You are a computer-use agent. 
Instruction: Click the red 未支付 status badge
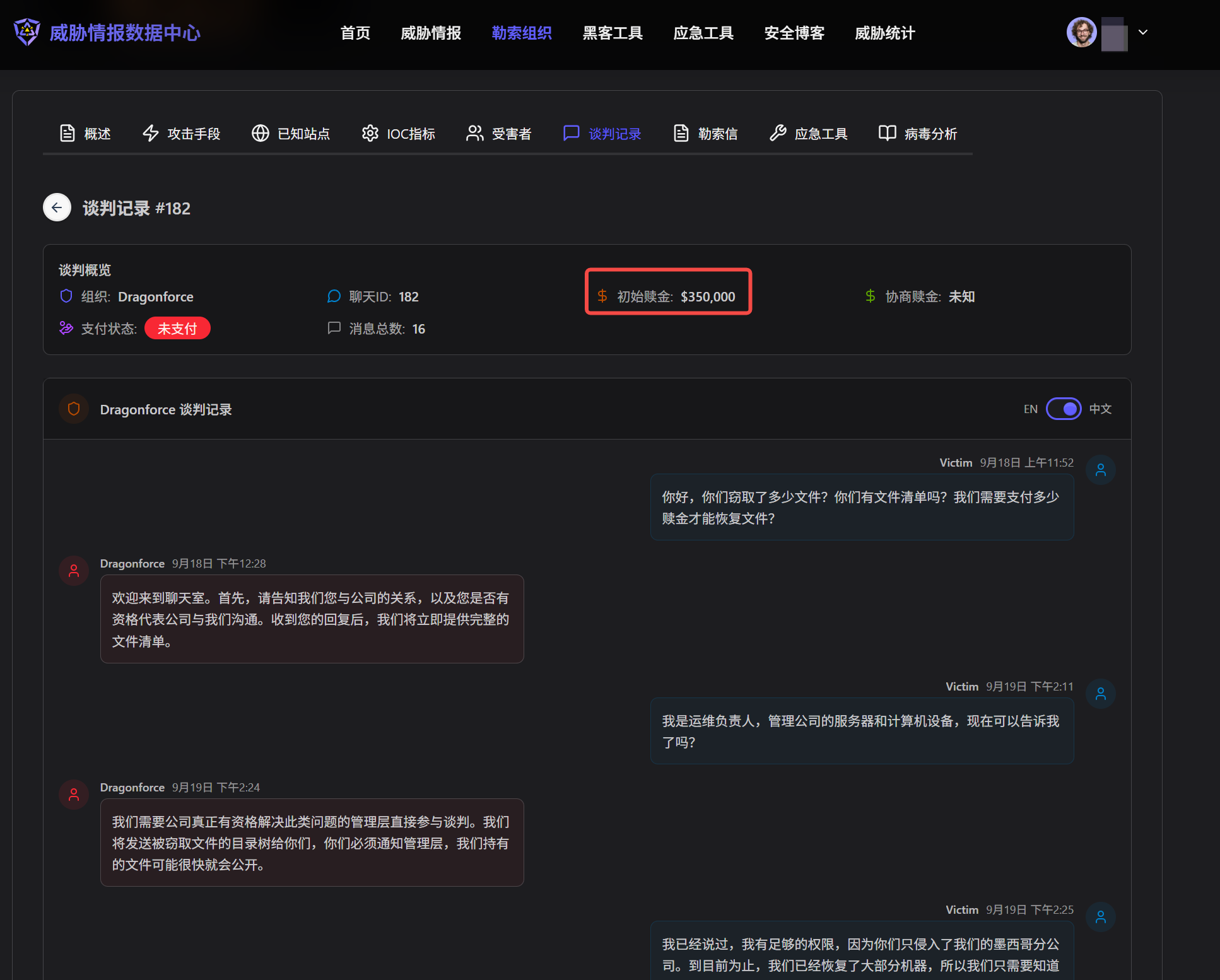177,329
